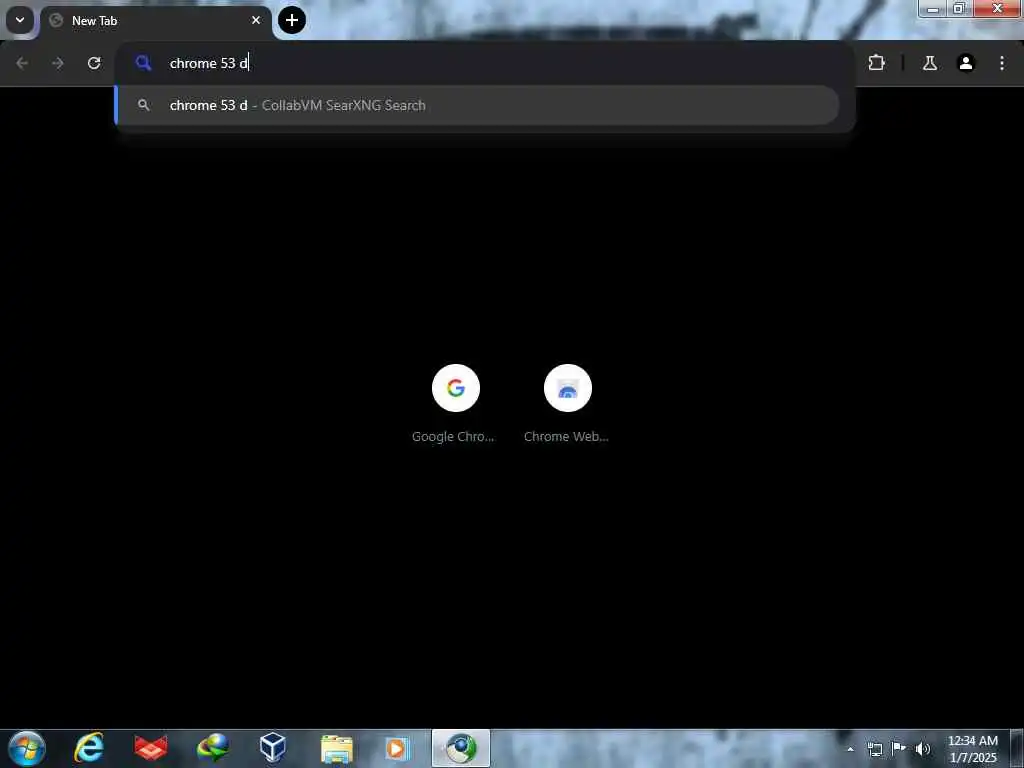This screenshot has width=1024, height=768.
Task: Close the browser window
Action: coord(997,8)
